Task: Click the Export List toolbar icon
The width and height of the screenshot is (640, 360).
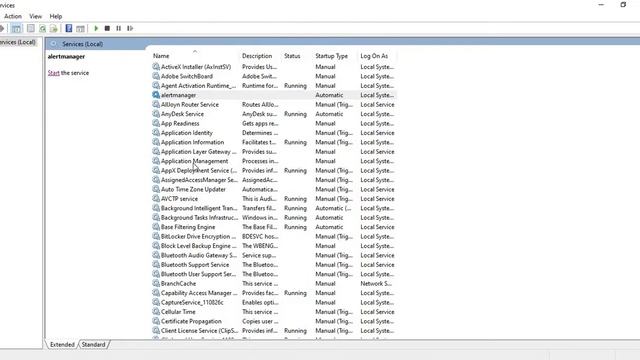Action: tap(53, 28)
